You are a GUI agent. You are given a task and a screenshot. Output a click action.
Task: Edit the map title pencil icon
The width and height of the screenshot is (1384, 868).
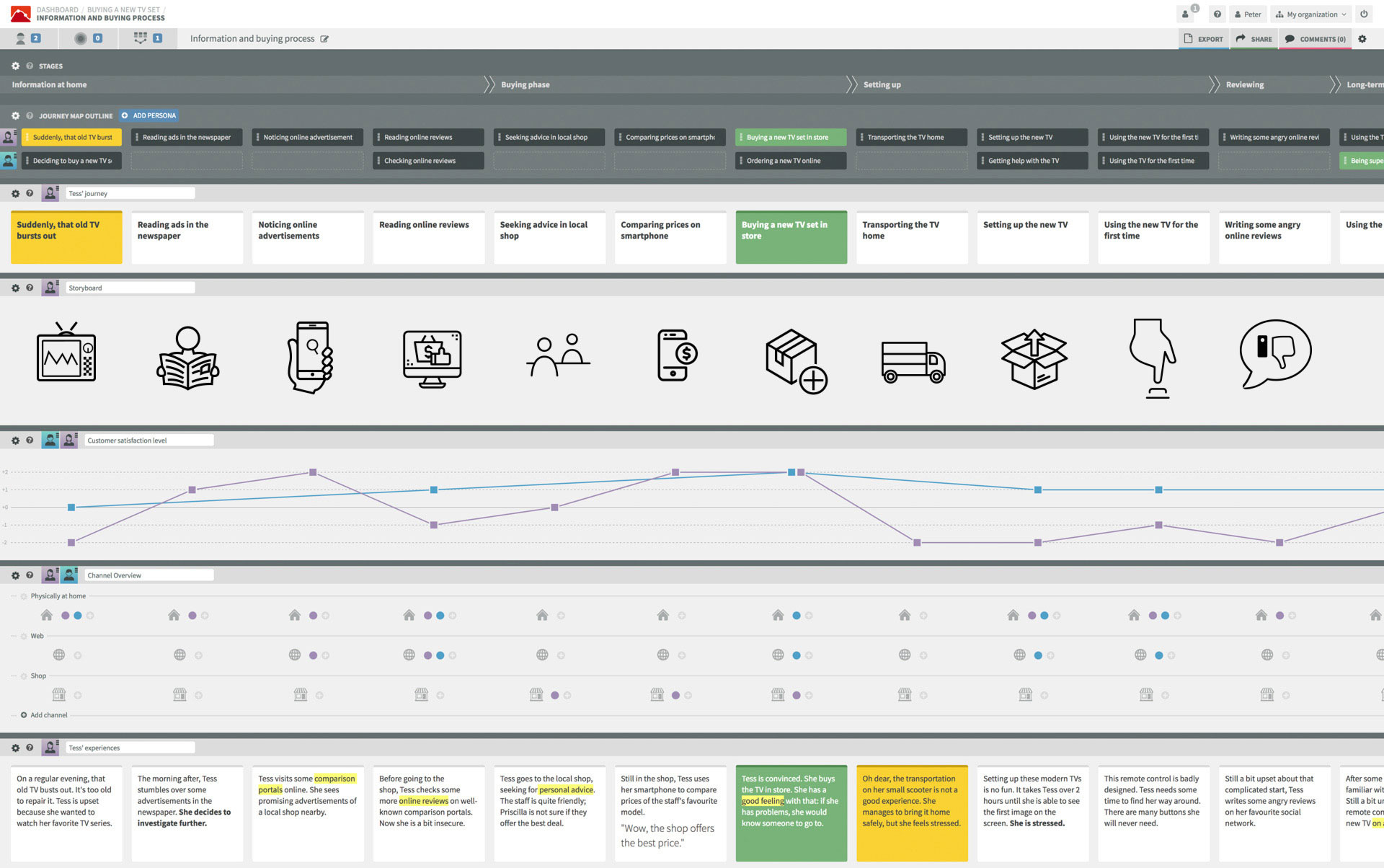coord(324,39)
